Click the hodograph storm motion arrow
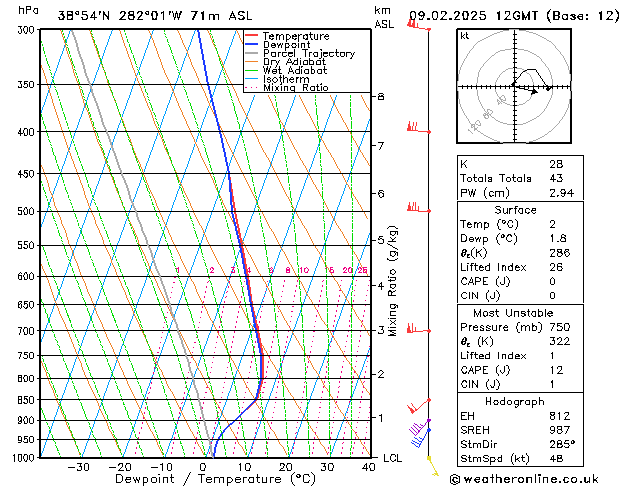The image size is (629, 486). [525, 89]
